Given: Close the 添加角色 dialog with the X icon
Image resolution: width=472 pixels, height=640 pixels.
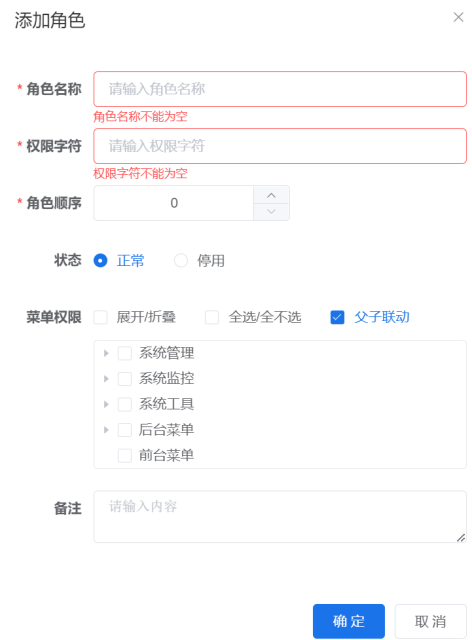Looking at the screenshot, I should [x=458, y=17].
